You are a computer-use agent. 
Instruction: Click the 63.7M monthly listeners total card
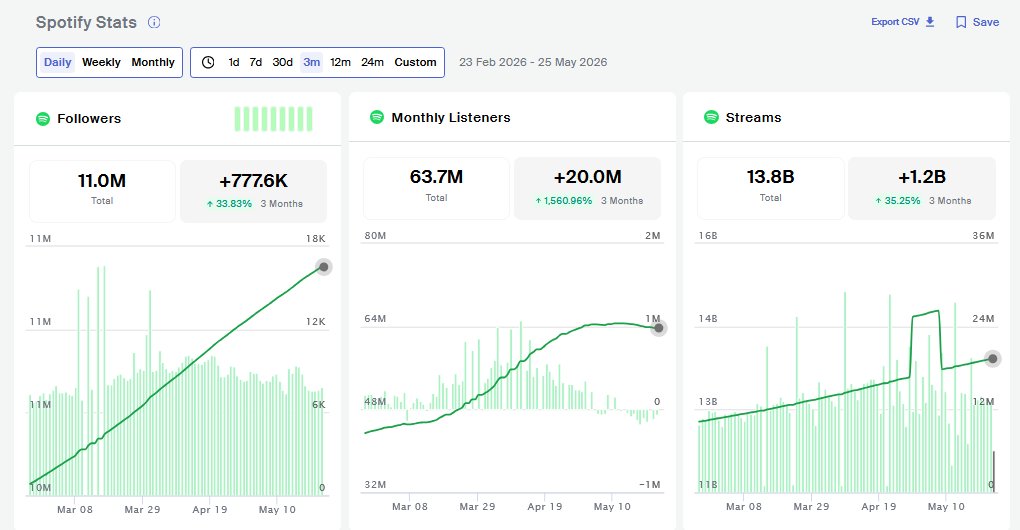point(436,188)
